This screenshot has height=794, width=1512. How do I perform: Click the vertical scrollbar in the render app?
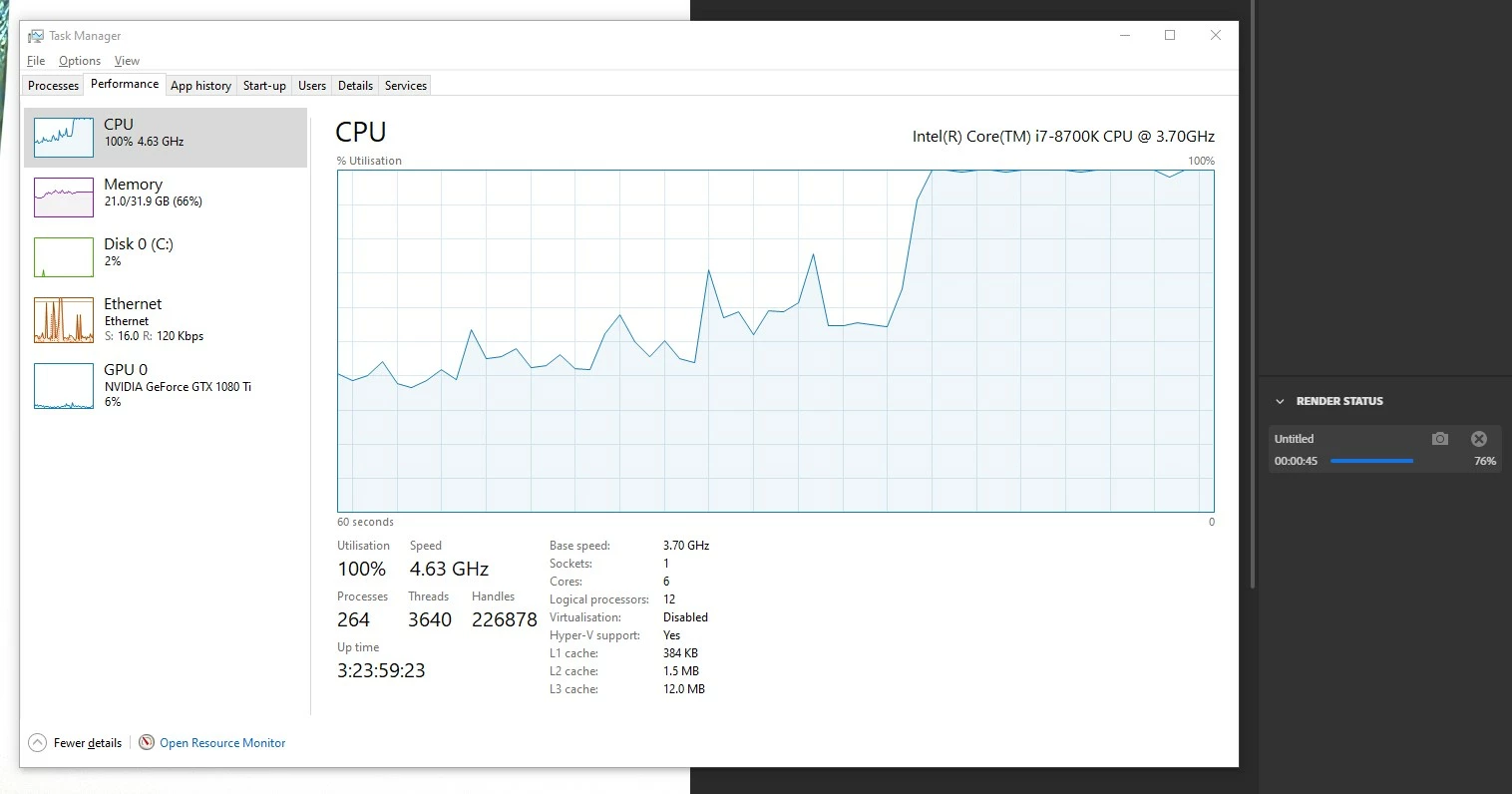(x=1254, y=294)
